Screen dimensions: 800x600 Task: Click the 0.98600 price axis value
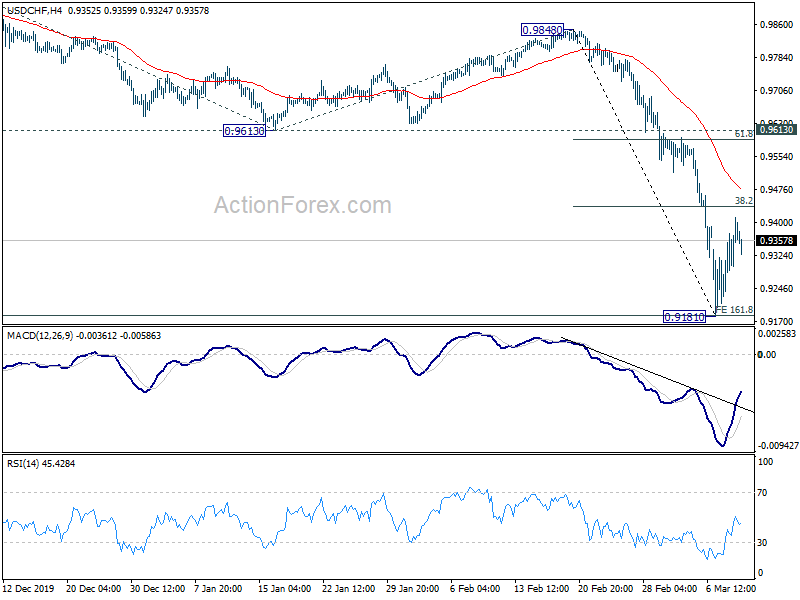click(x=777, y=24)
